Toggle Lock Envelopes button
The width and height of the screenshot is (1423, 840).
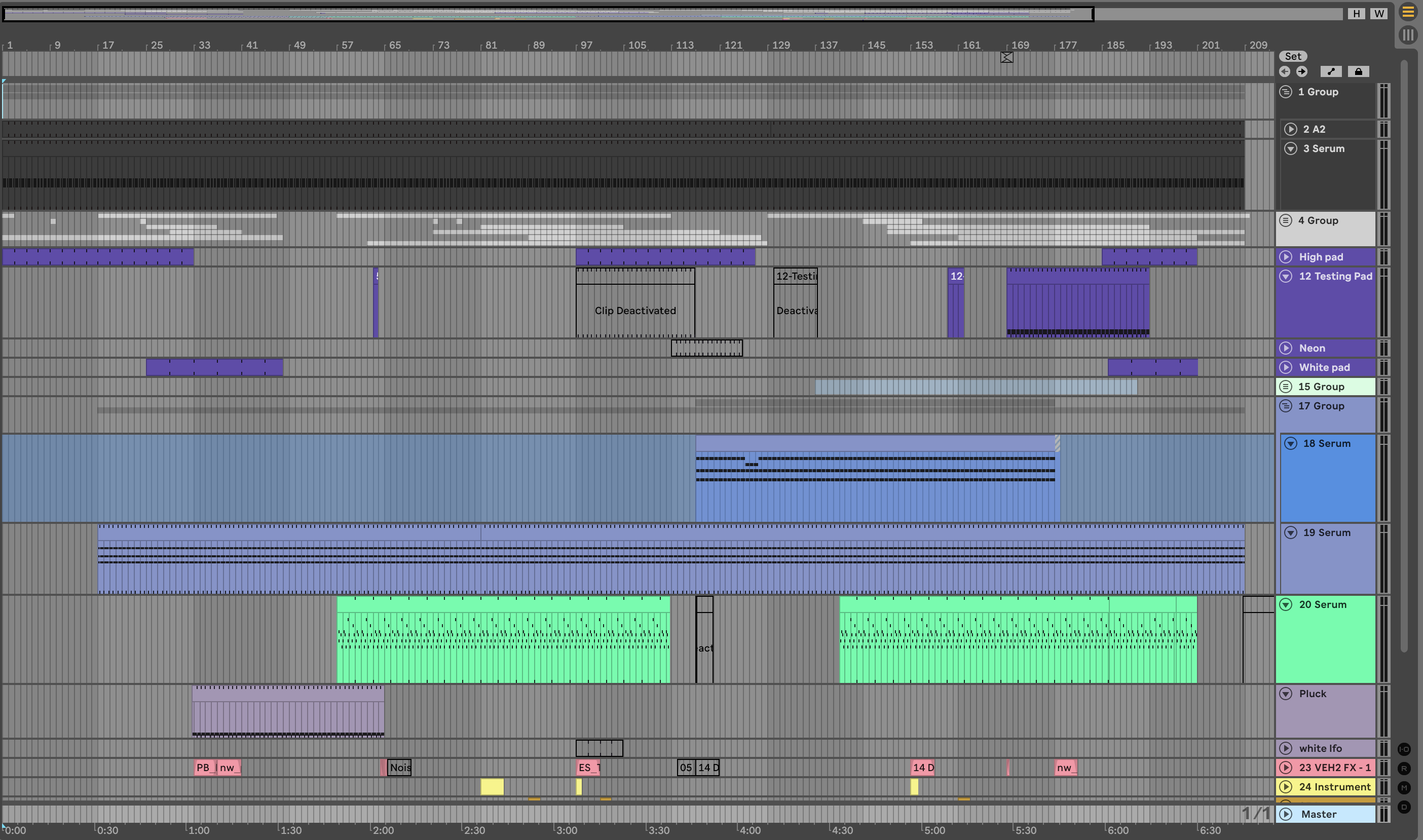pos(1359,71)
